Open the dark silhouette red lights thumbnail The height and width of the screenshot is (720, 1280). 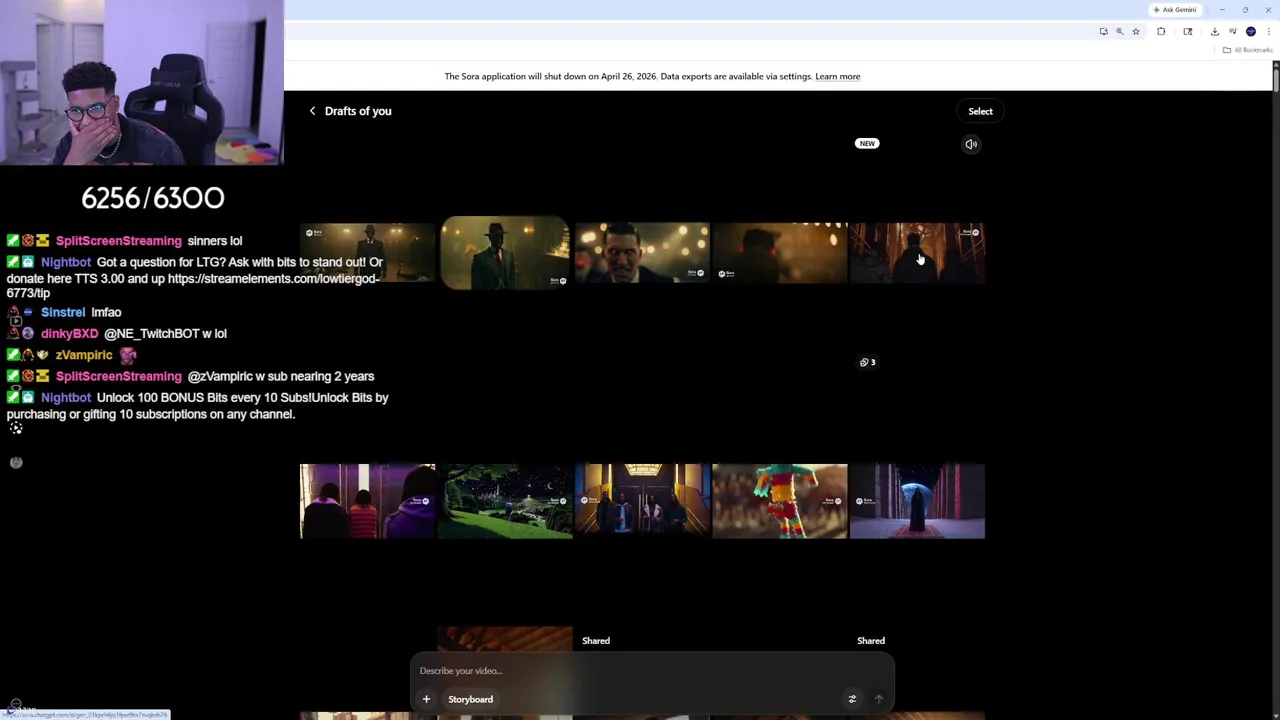pyautogui.click(x=780, y=253)
